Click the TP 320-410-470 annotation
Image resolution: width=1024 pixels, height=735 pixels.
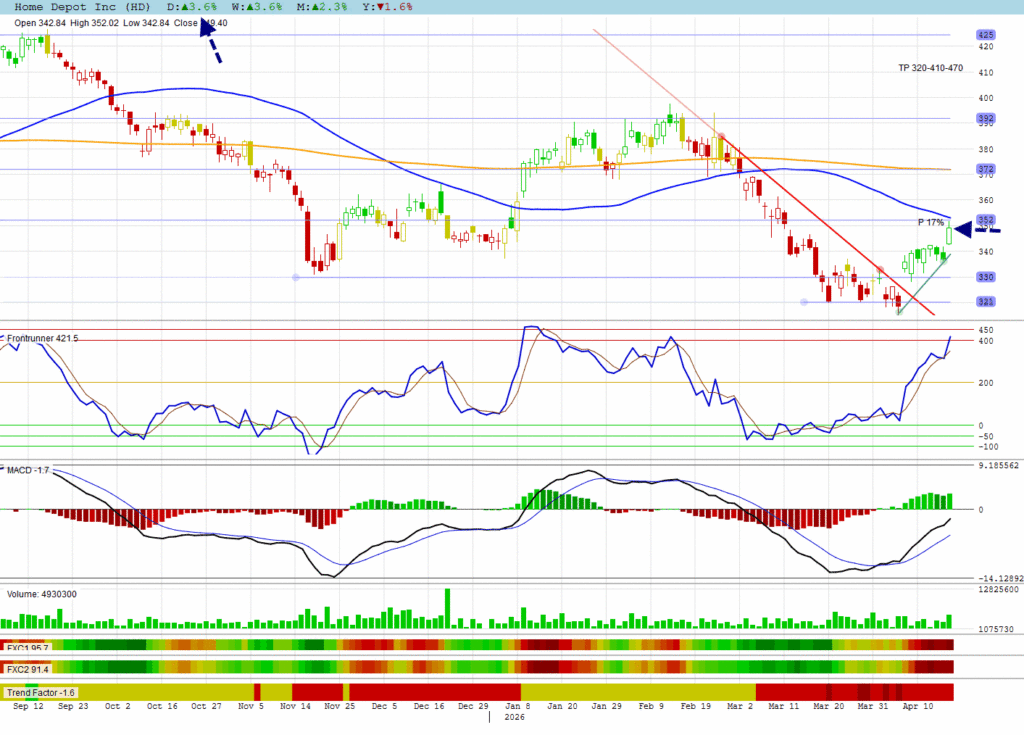[930, 68]
